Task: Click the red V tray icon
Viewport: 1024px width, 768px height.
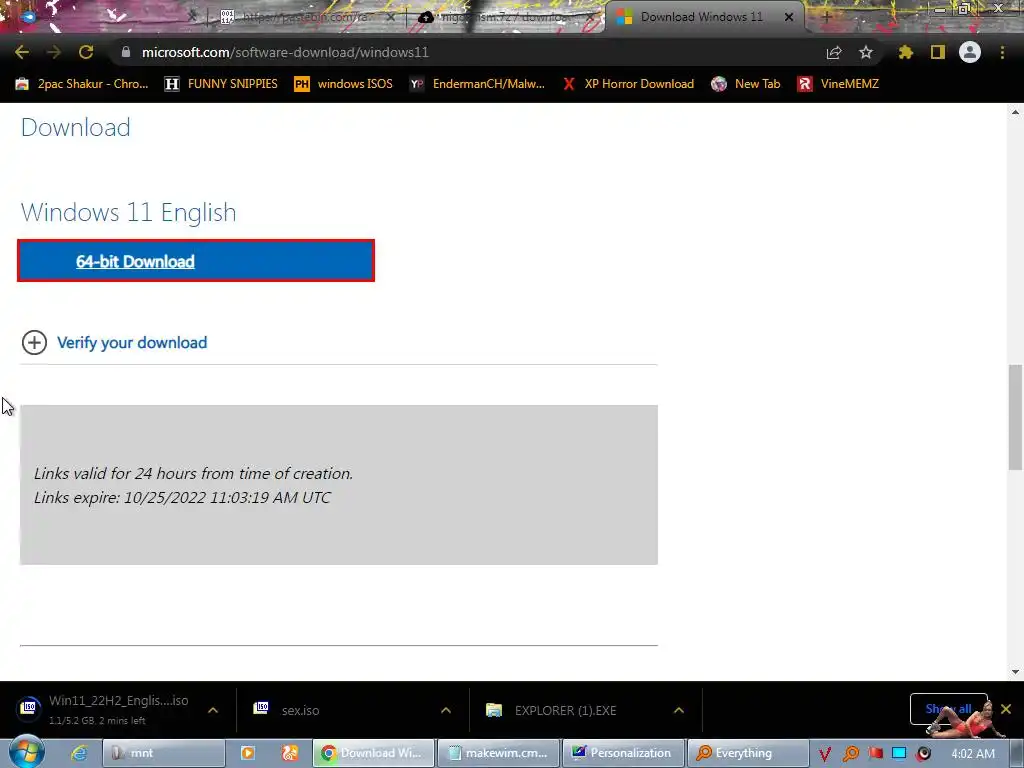Action: click(825, 754)
